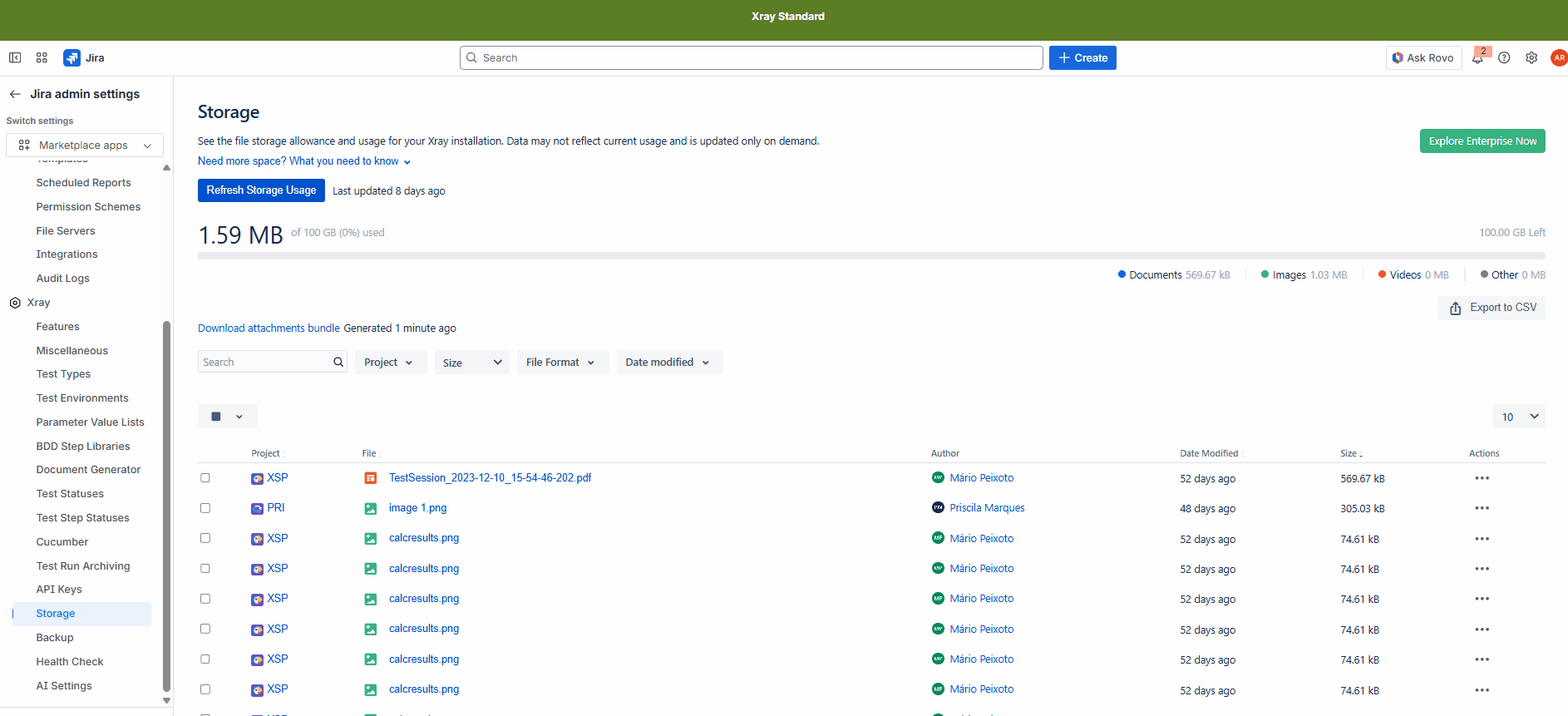Click the Refresh Storage Usage button
Screen dimensions: 1568x716
pyautogui.click(x=261, y=190)
